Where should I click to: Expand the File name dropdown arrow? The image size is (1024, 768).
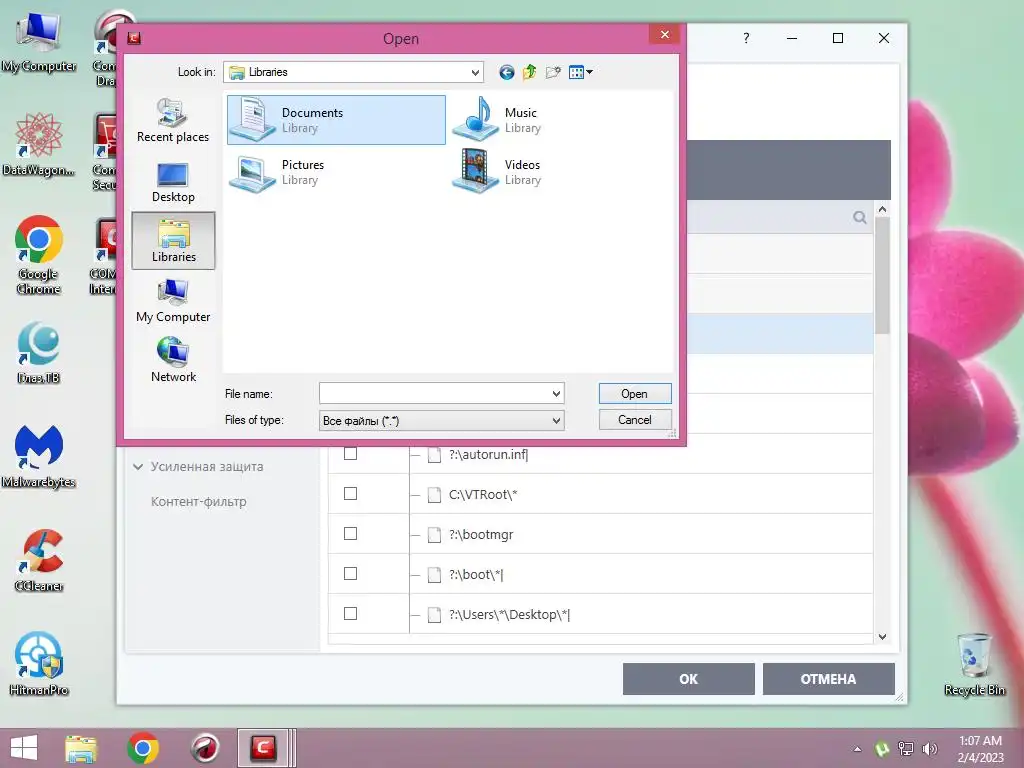(556, 394)
